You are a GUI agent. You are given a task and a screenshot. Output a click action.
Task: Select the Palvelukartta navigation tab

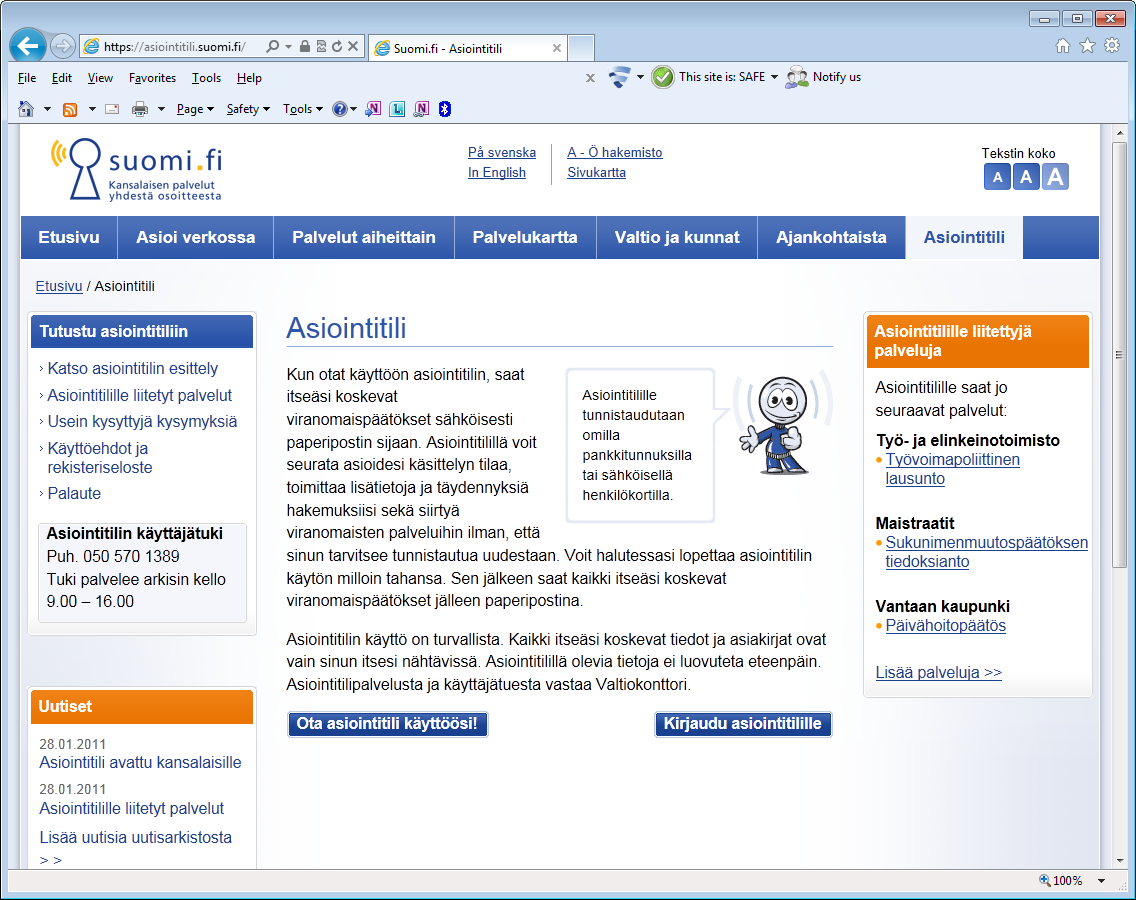525,237
